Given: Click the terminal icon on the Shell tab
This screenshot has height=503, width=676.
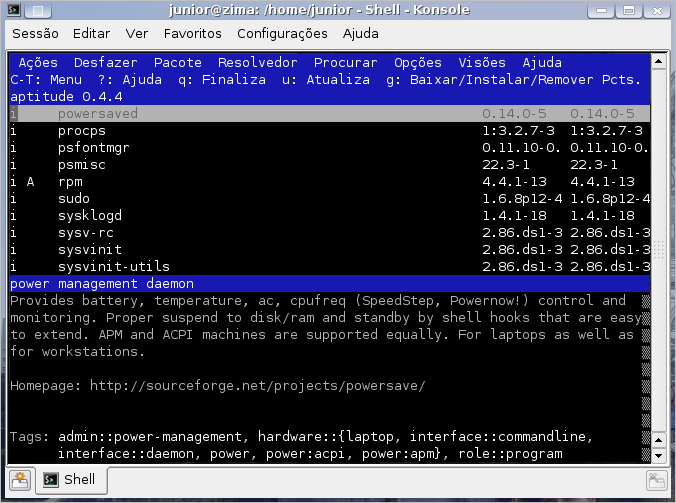Looking at the screenshot, I should coord(51,479).
